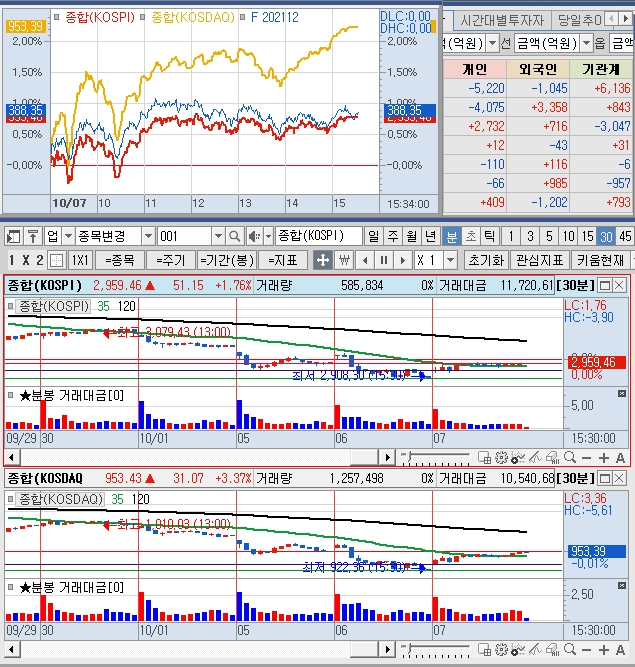Click erase-all eraser icon in KOSPI chart footer
Viewport: 635px width, 667px height.
click(x=552, y=458)
